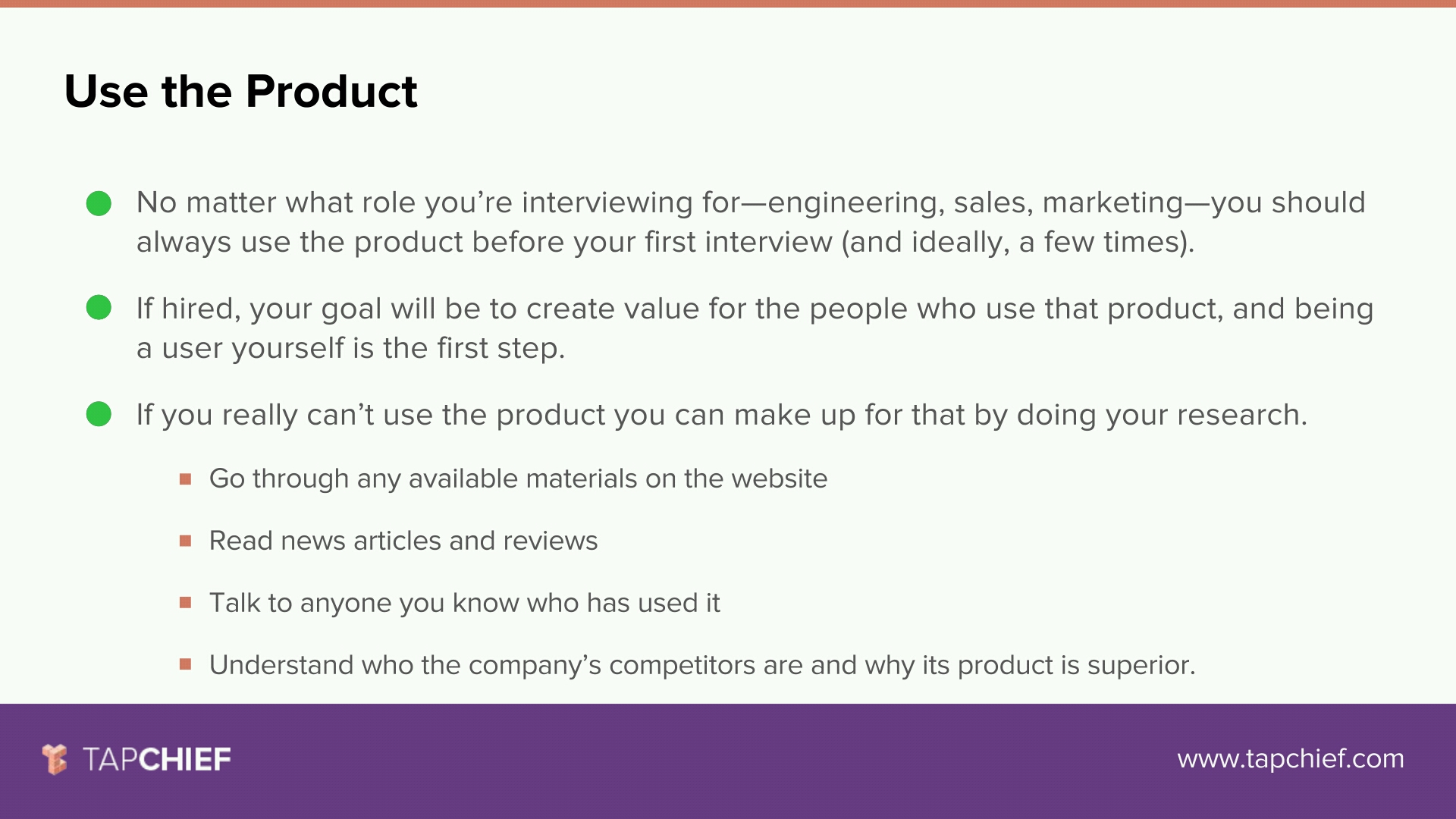Viewport: 1456px width, 819px height.
Task: Click "Talk to anyone you know" line
Action: [464, 603]
